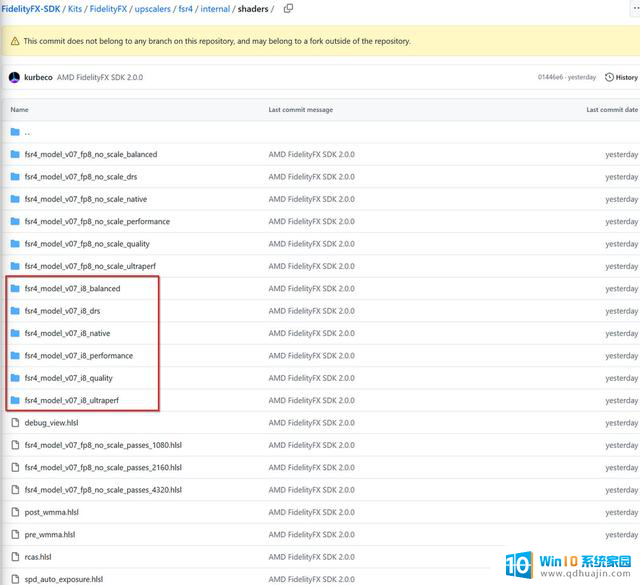This screenshot has height=585, width=640.
Task: Click the folder icon for the i8_balanced row
Action: point(15,289)
